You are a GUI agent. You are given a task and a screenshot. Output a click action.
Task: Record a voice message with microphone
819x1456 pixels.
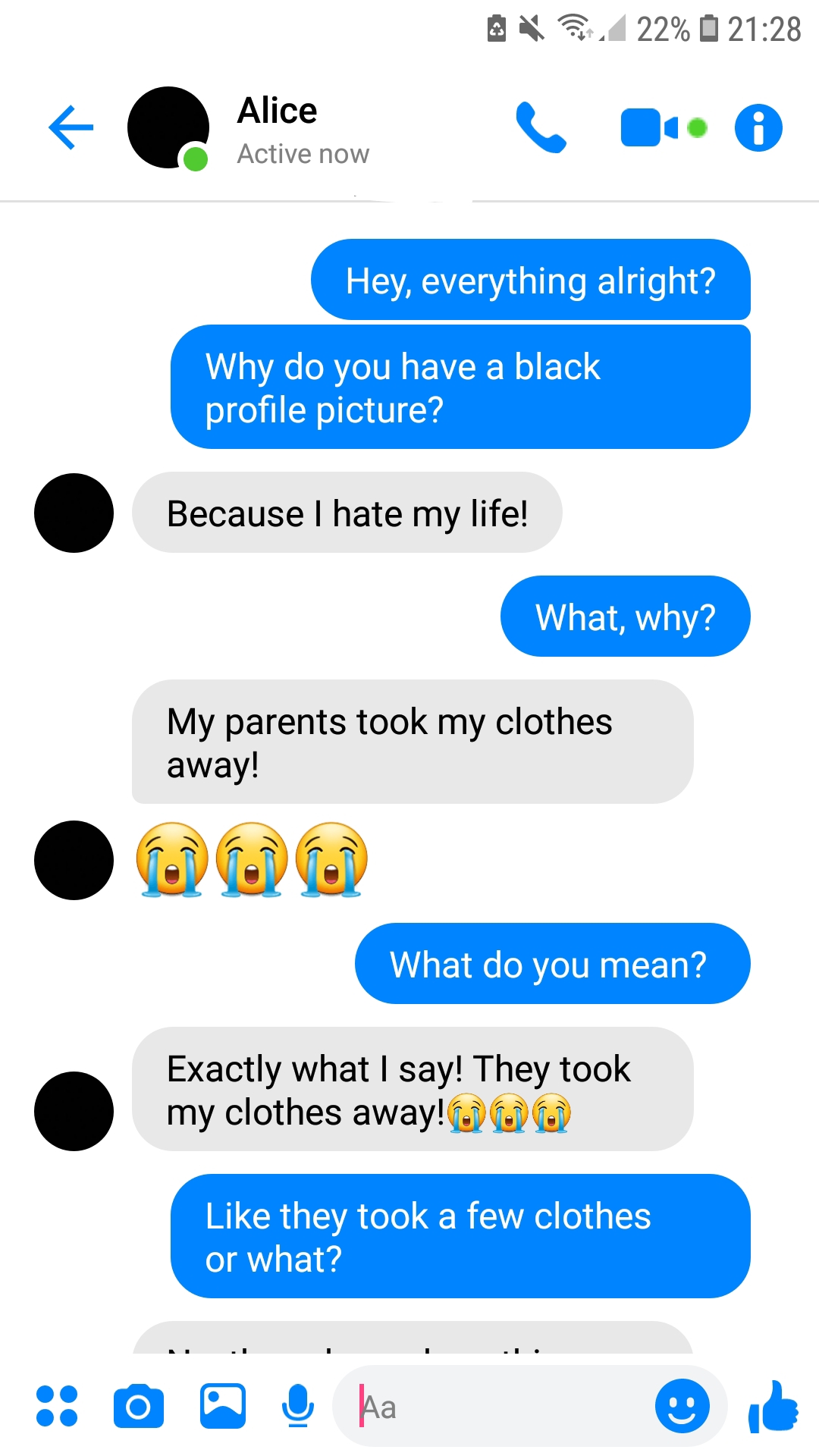point(298,1406)
